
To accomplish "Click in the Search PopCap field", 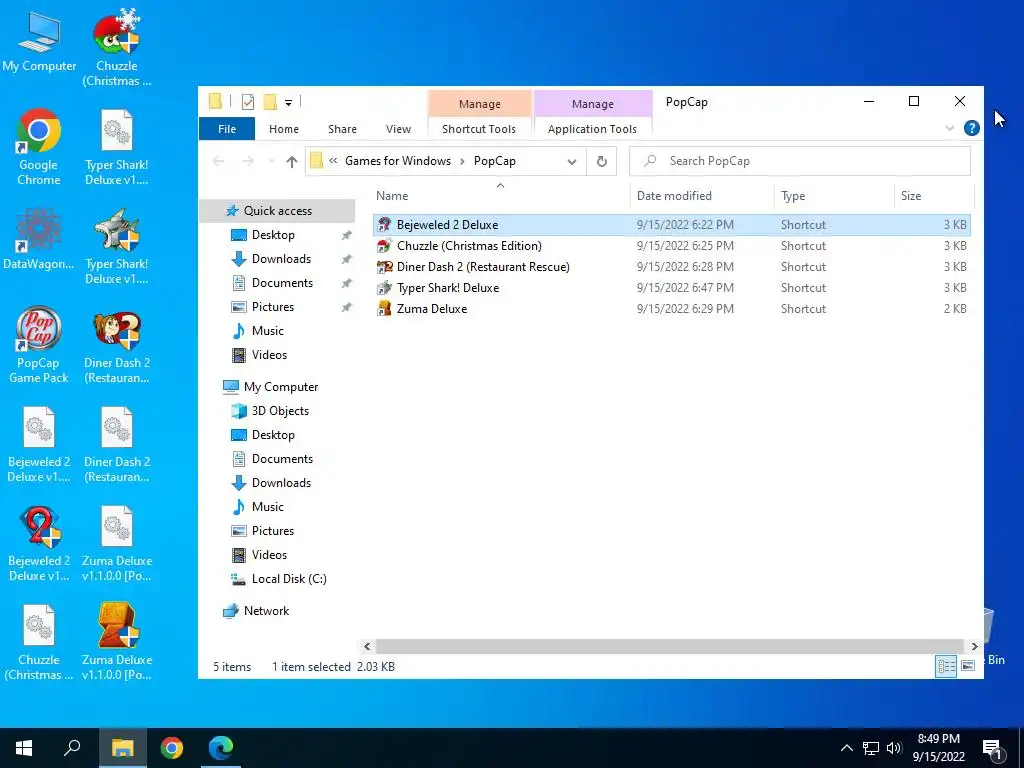I will point(799,161).
